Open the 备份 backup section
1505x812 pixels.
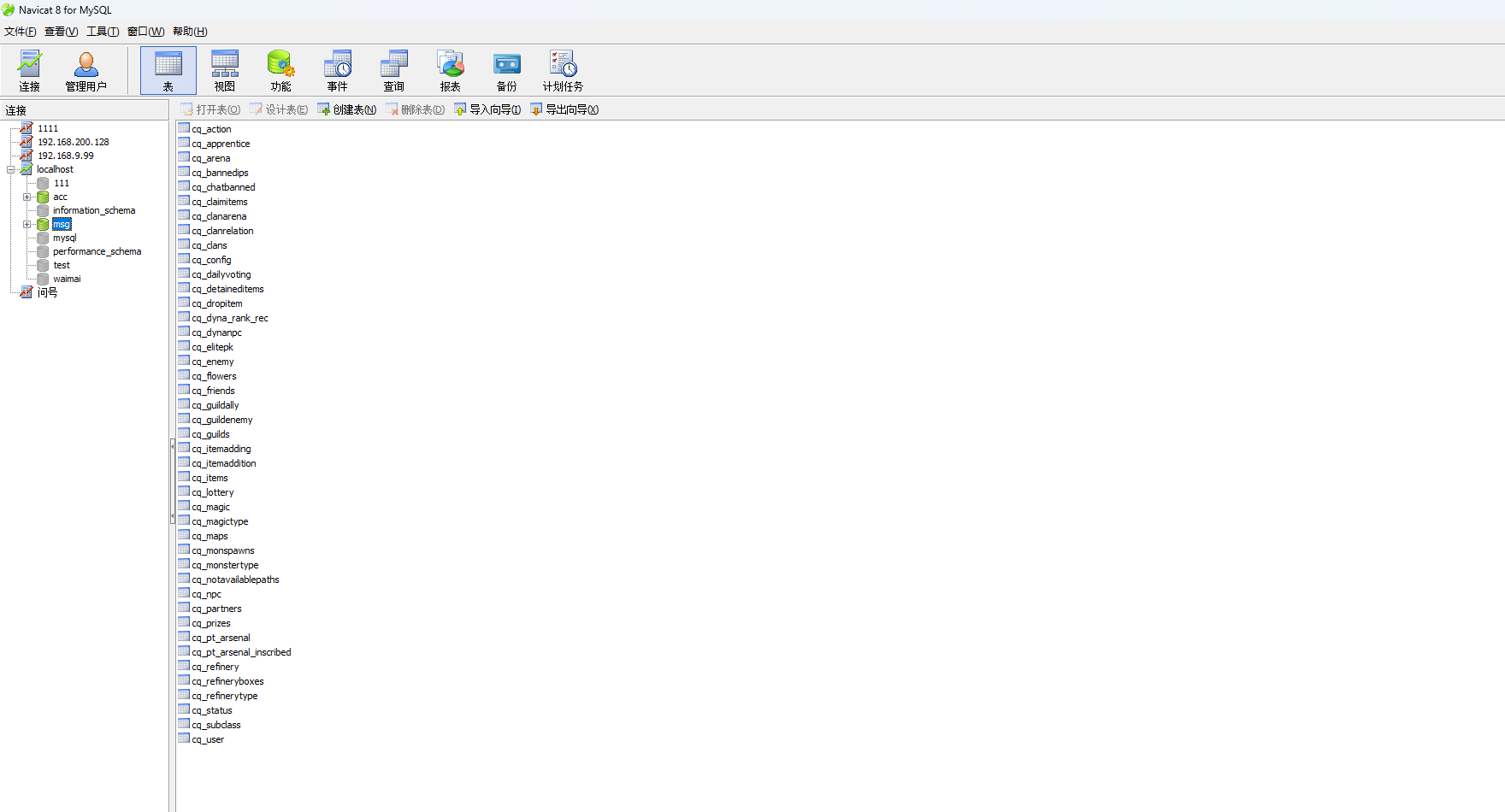click(x=507, y=71)
